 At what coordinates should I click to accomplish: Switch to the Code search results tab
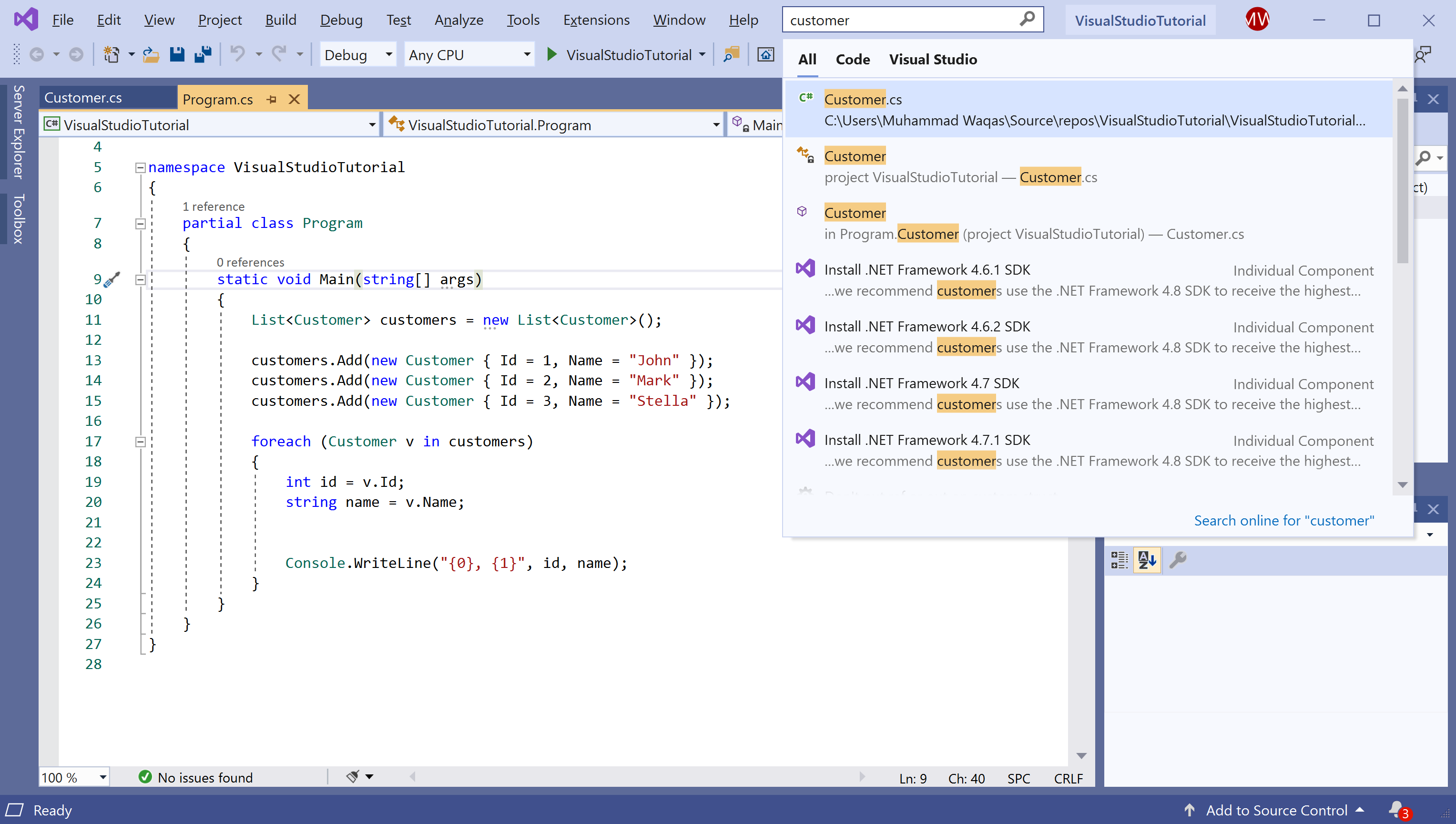pos(852,60)
